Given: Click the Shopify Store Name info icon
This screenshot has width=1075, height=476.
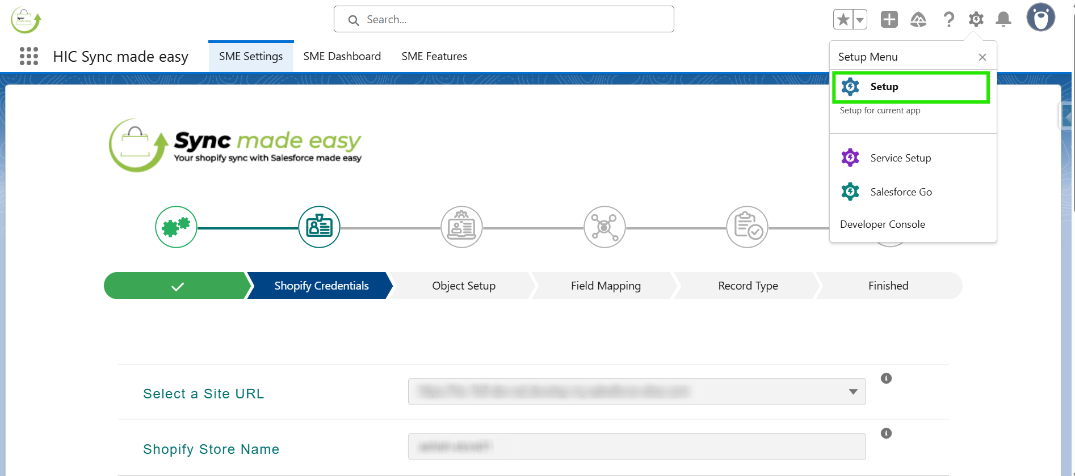Looking at the screenshot, I should (886, 433).
